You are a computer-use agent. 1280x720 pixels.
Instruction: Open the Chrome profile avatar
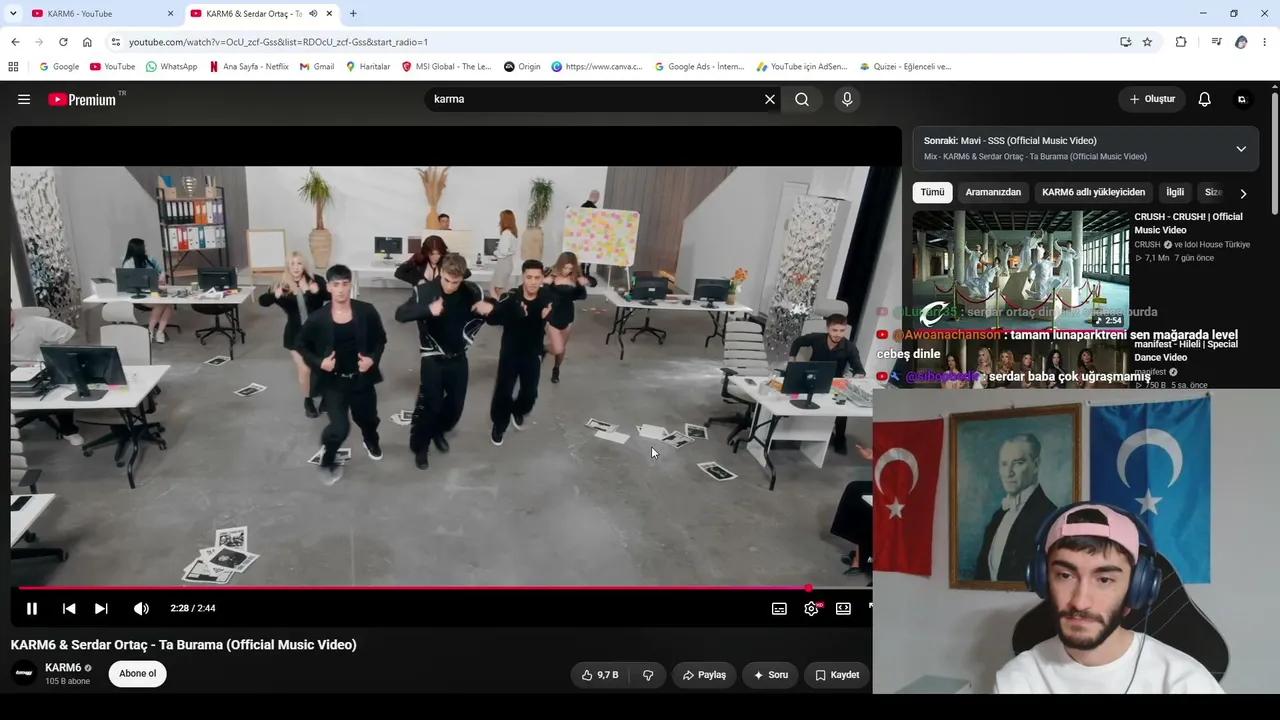[1241, 42]
